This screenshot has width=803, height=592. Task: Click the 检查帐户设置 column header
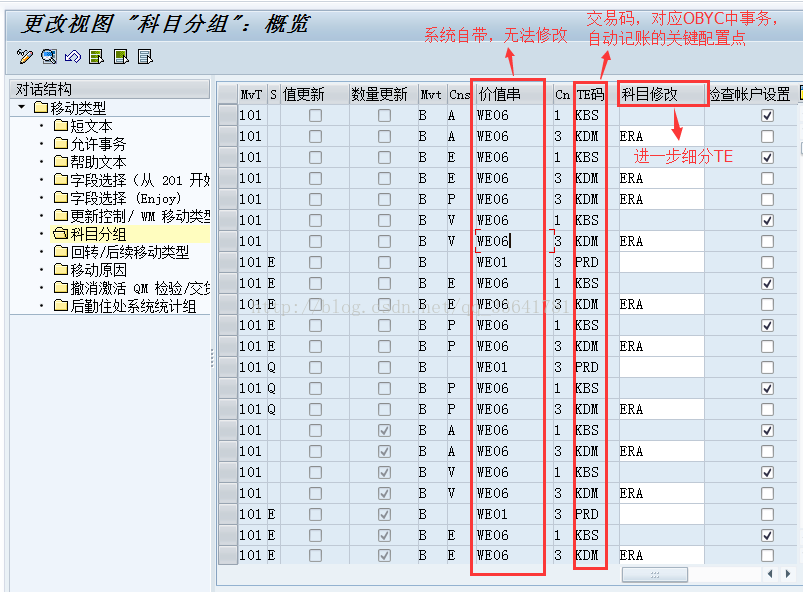[x=750, y=94]
